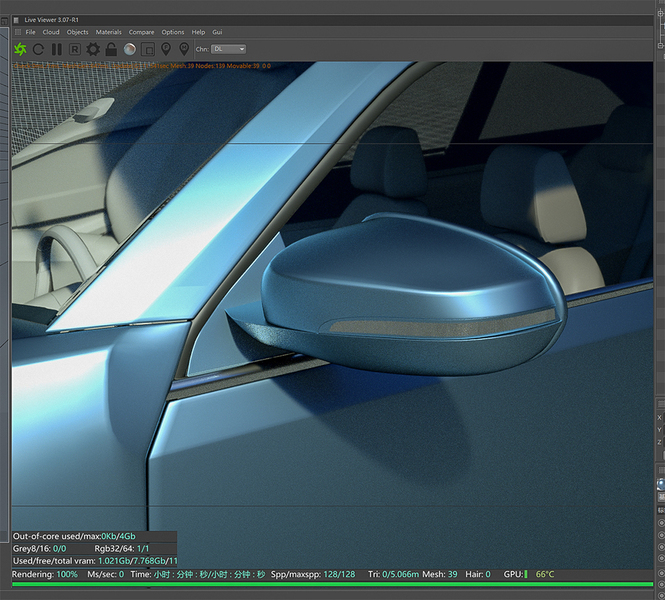
Task: Click the Live Viewer title bar grip icon
Action: [x=16, y=20]
